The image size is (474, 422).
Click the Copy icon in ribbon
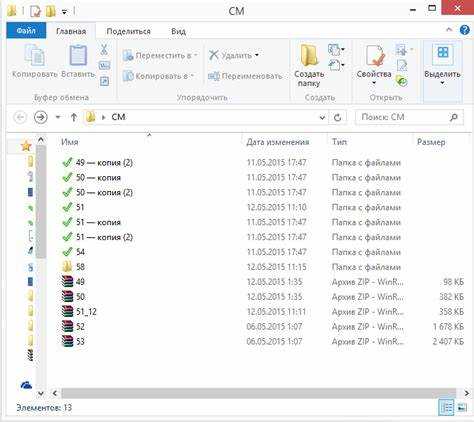point(34,55)
